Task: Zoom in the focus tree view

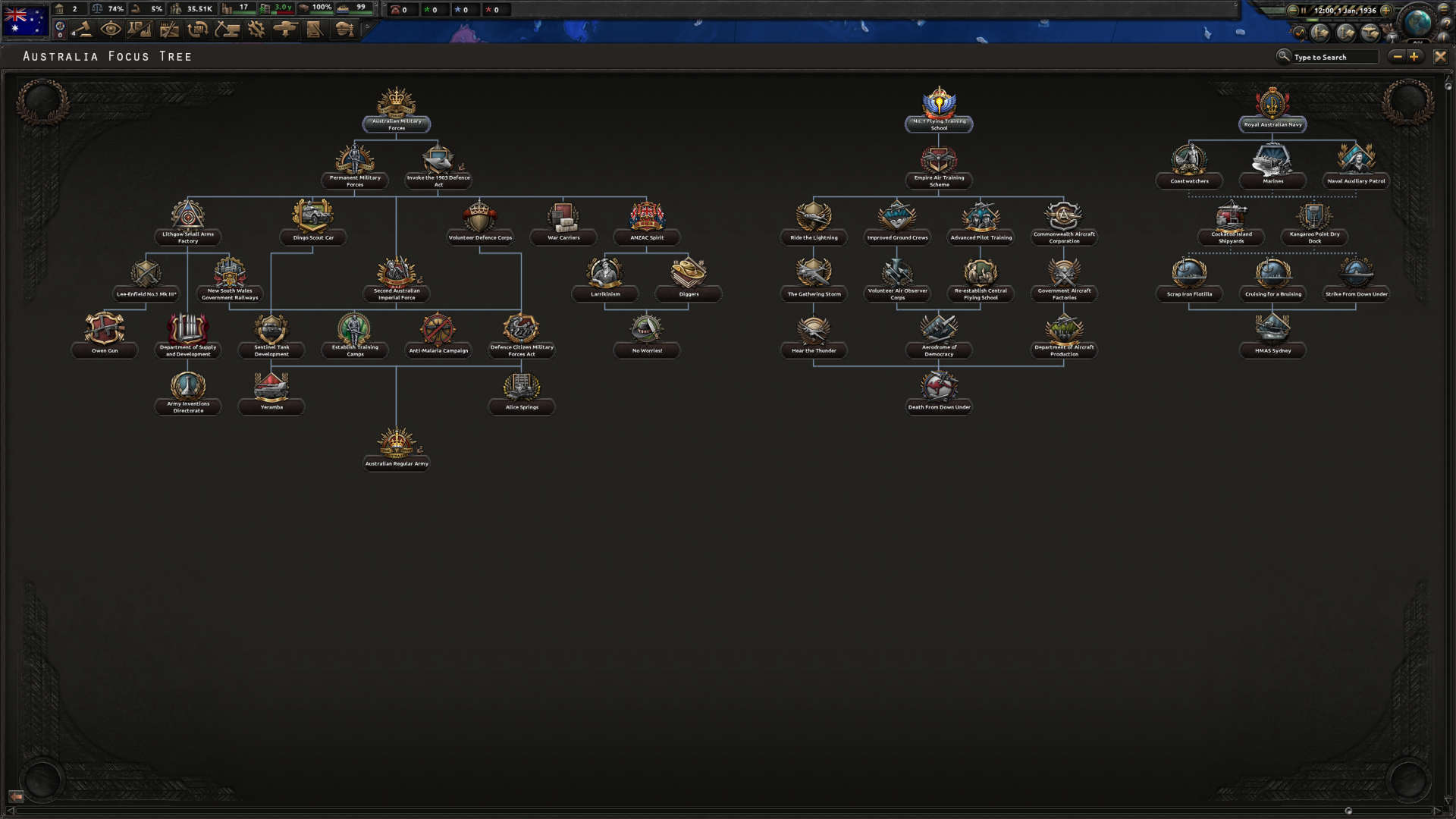Action: coord(1414,56)
